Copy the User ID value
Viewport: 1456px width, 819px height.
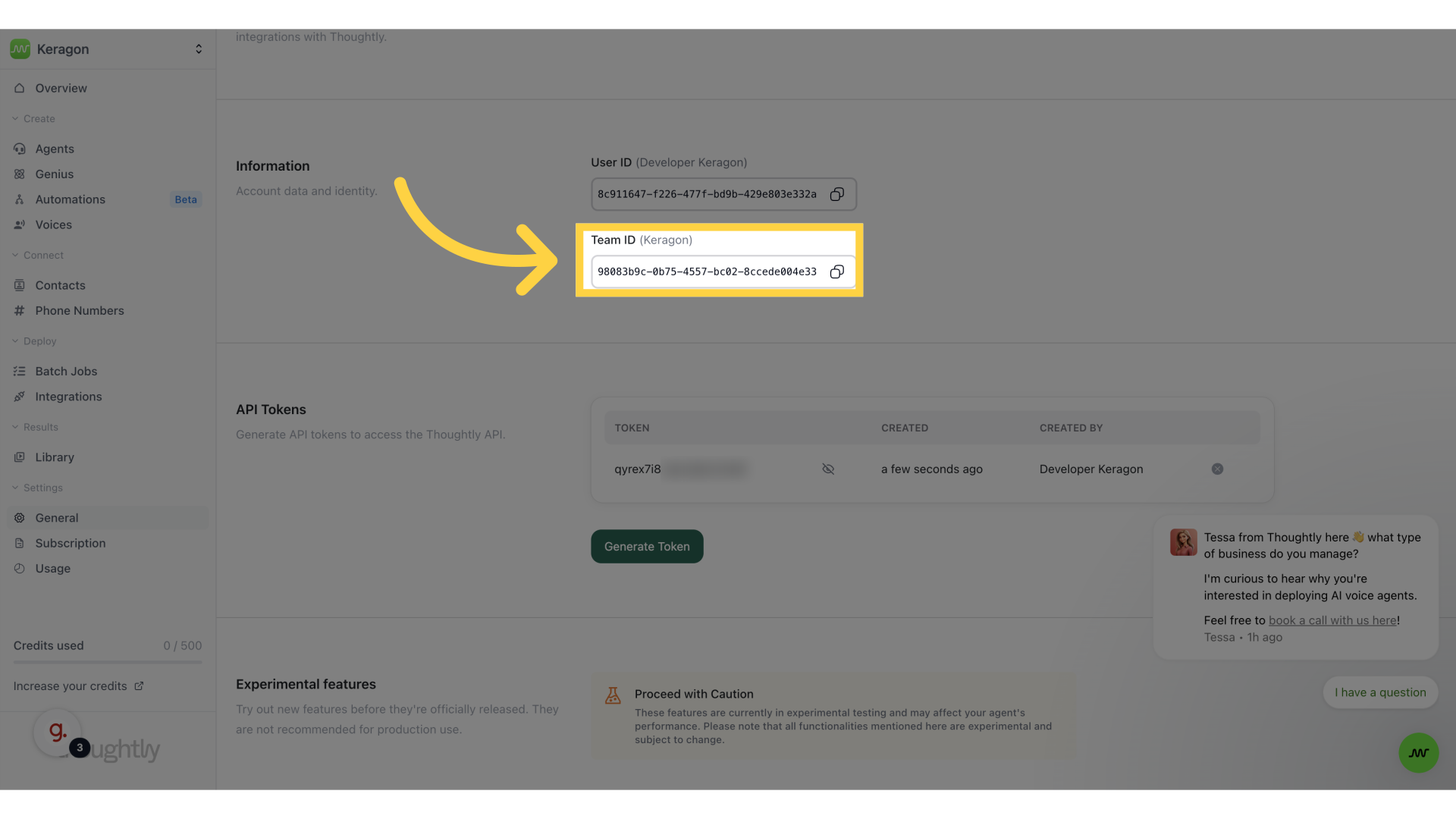click(836, 194)
